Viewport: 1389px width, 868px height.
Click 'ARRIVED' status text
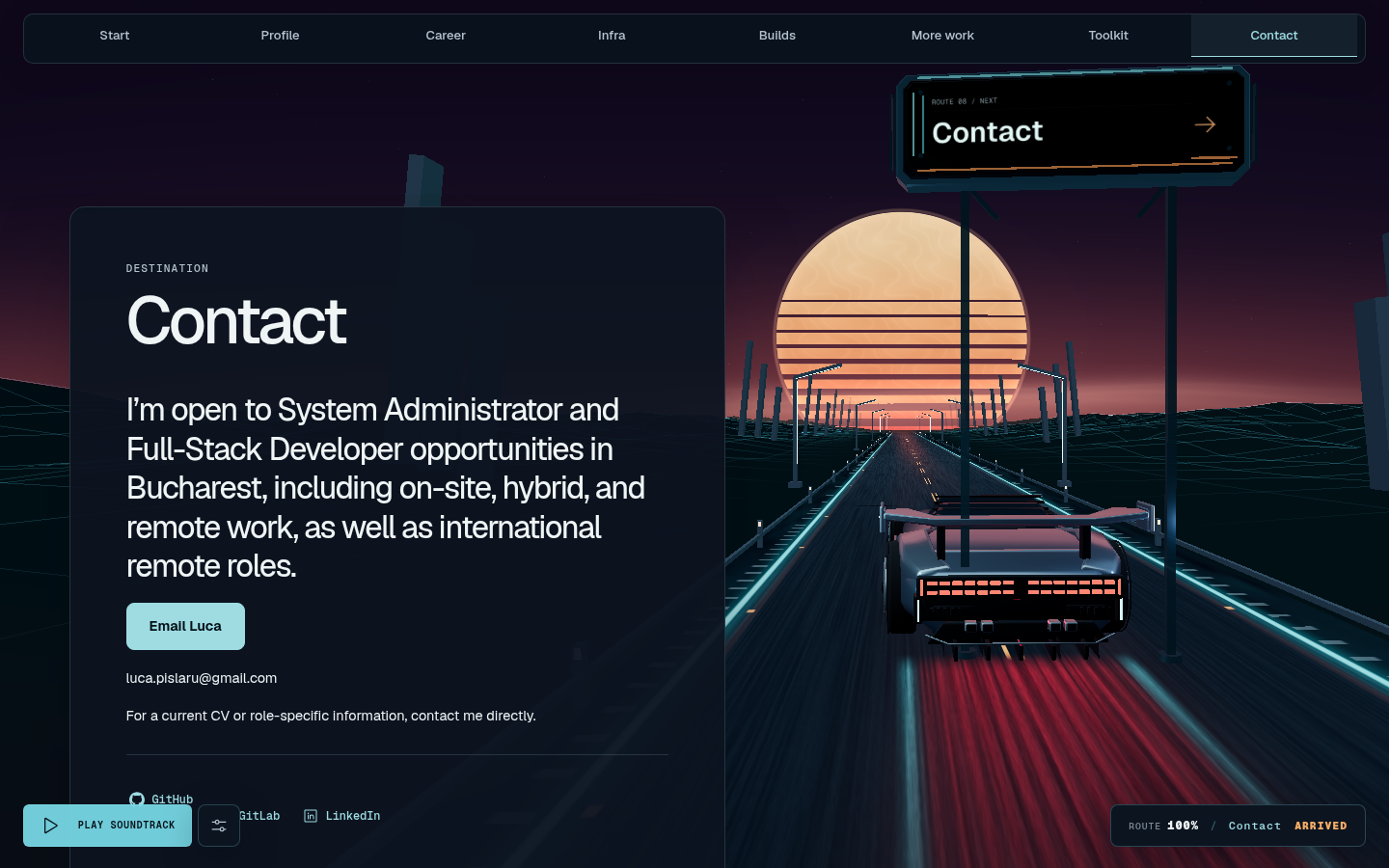pos(1321,826)
